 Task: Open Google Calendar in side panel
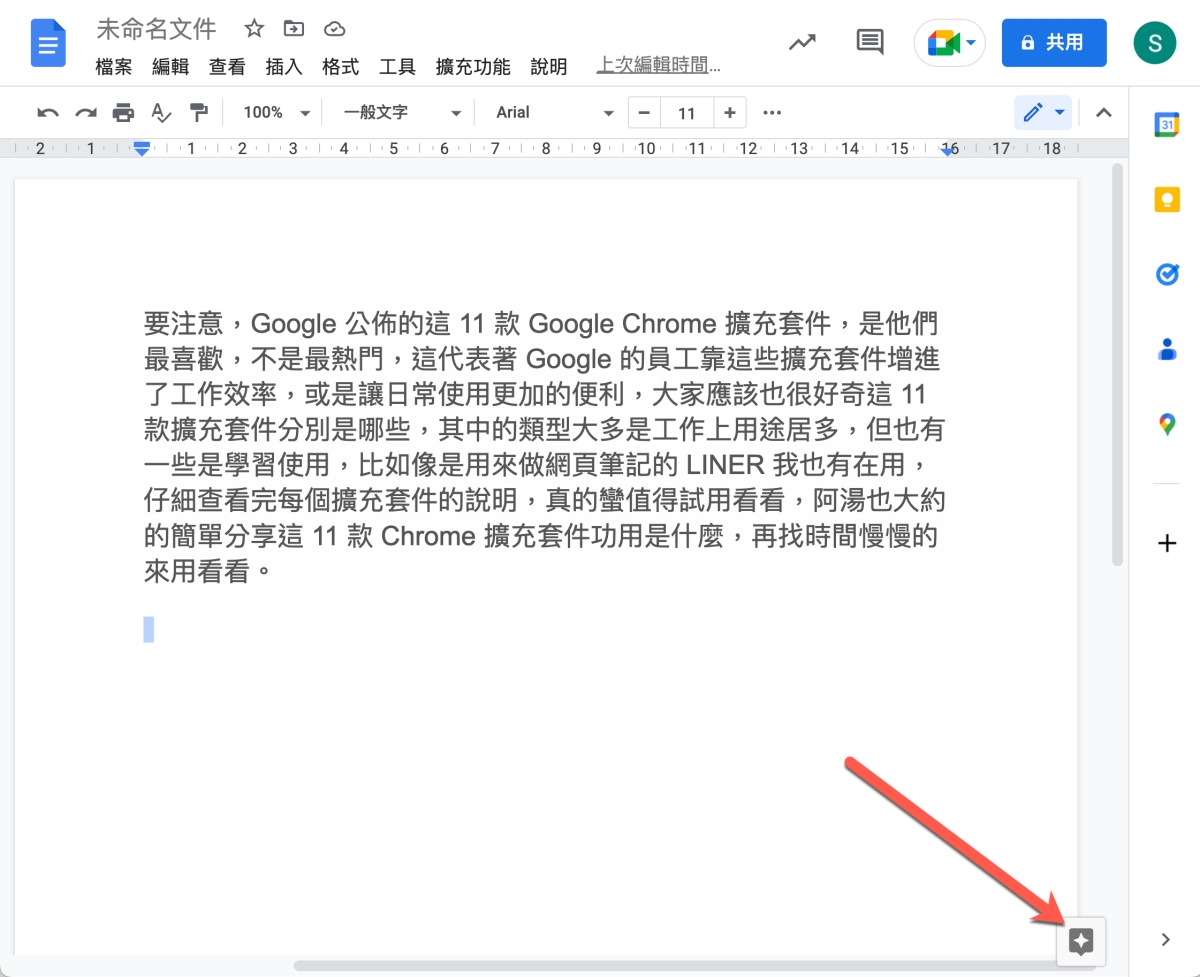1166,124
